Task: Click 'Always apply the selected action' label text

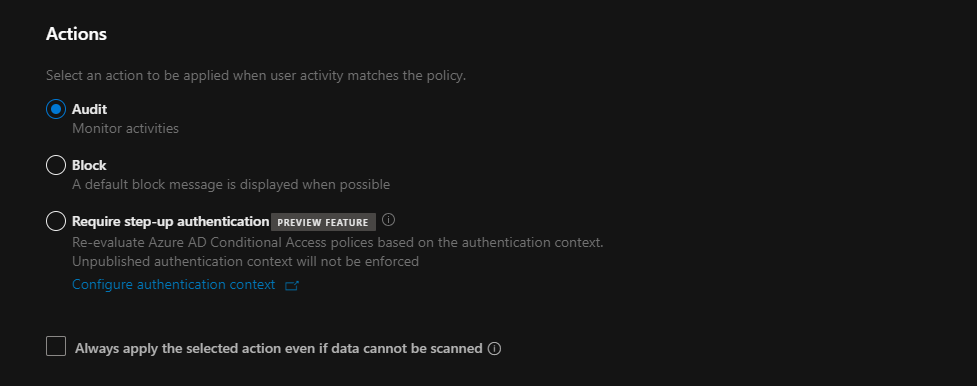Action: click(x=279, y=349)
